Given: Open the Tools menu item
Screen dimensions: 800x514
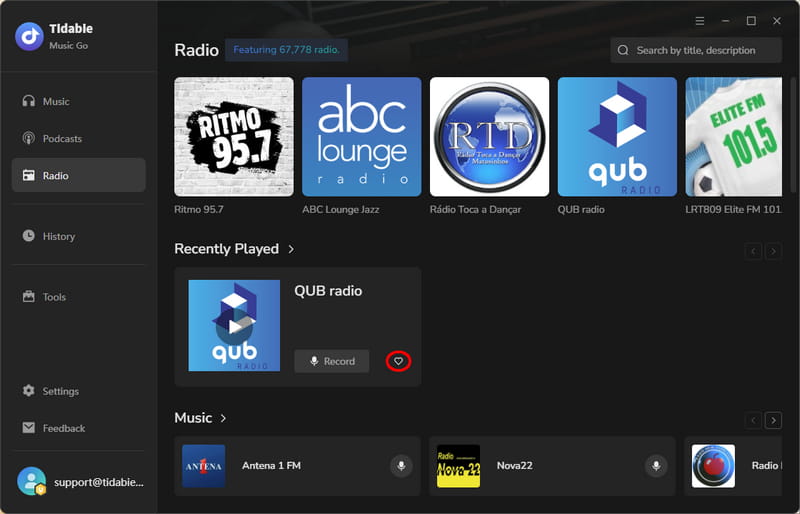Looking at the screenshot, I should click(79, 297).
